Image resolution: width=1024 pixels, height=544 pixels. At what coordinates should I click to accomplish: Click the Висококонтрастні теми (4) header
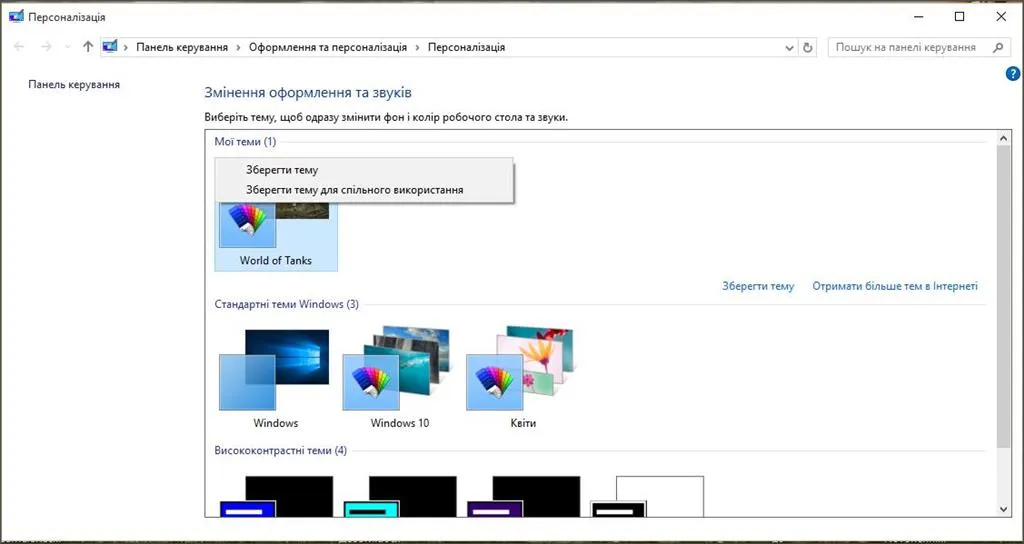click(281, 451)
